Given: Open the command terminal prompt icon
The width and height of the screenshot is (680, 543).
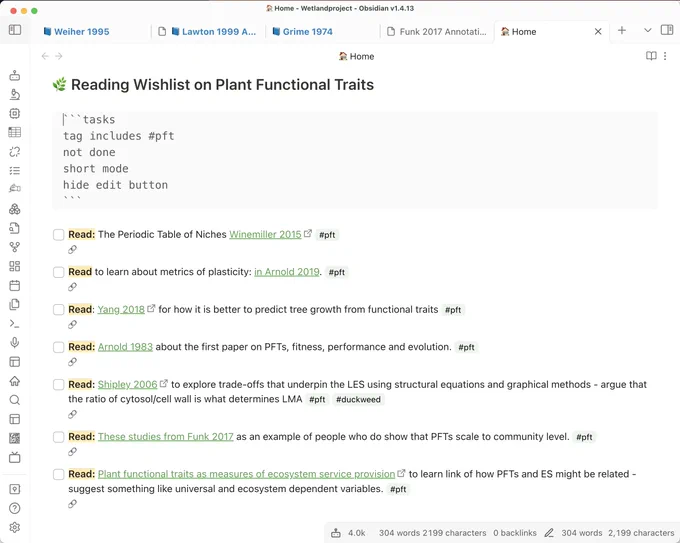Looking at the screenshot, I should point(15,324).
